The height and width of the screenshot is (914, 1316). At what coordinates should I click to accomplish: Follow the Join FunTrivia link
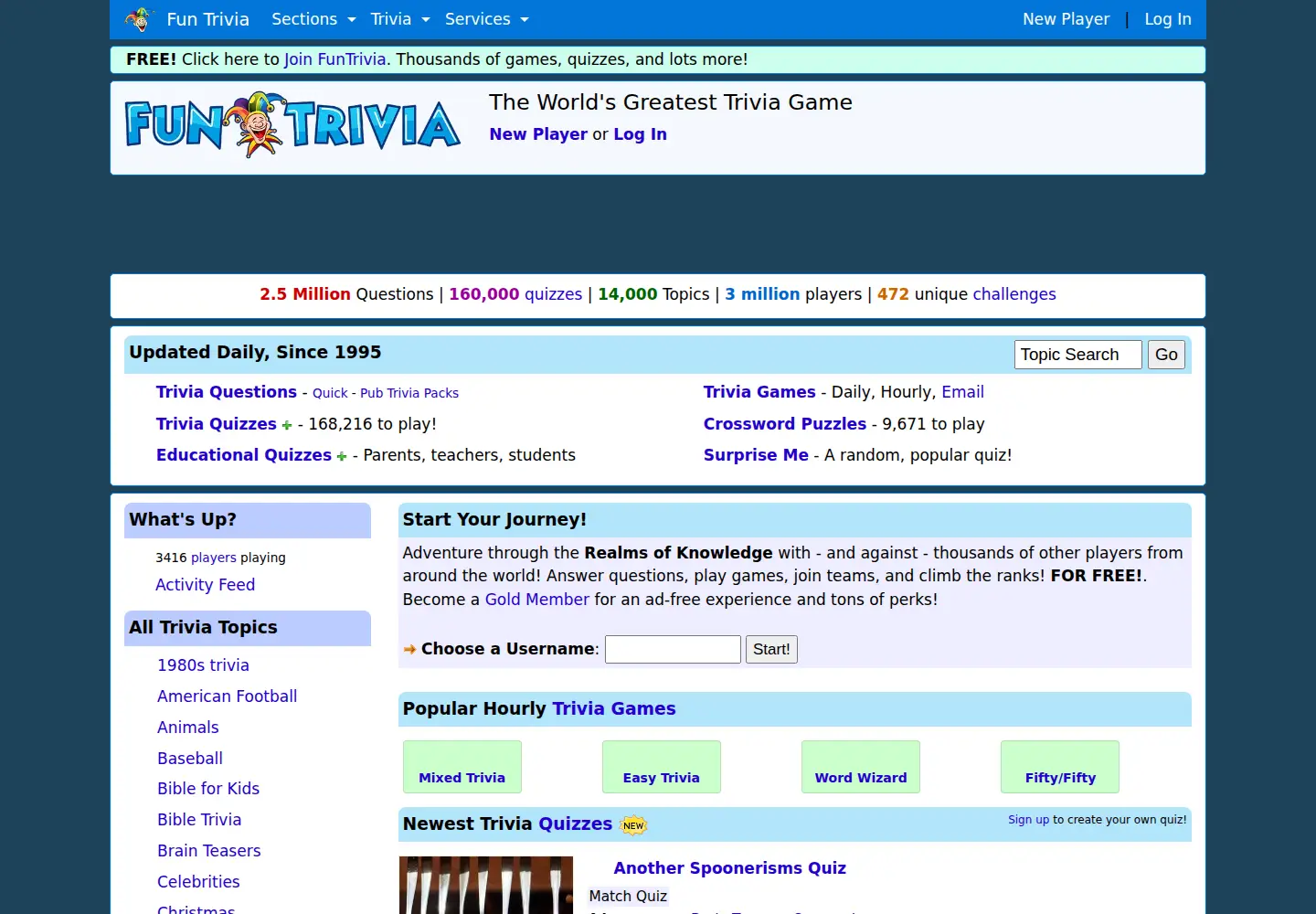(x=335, y=59)
